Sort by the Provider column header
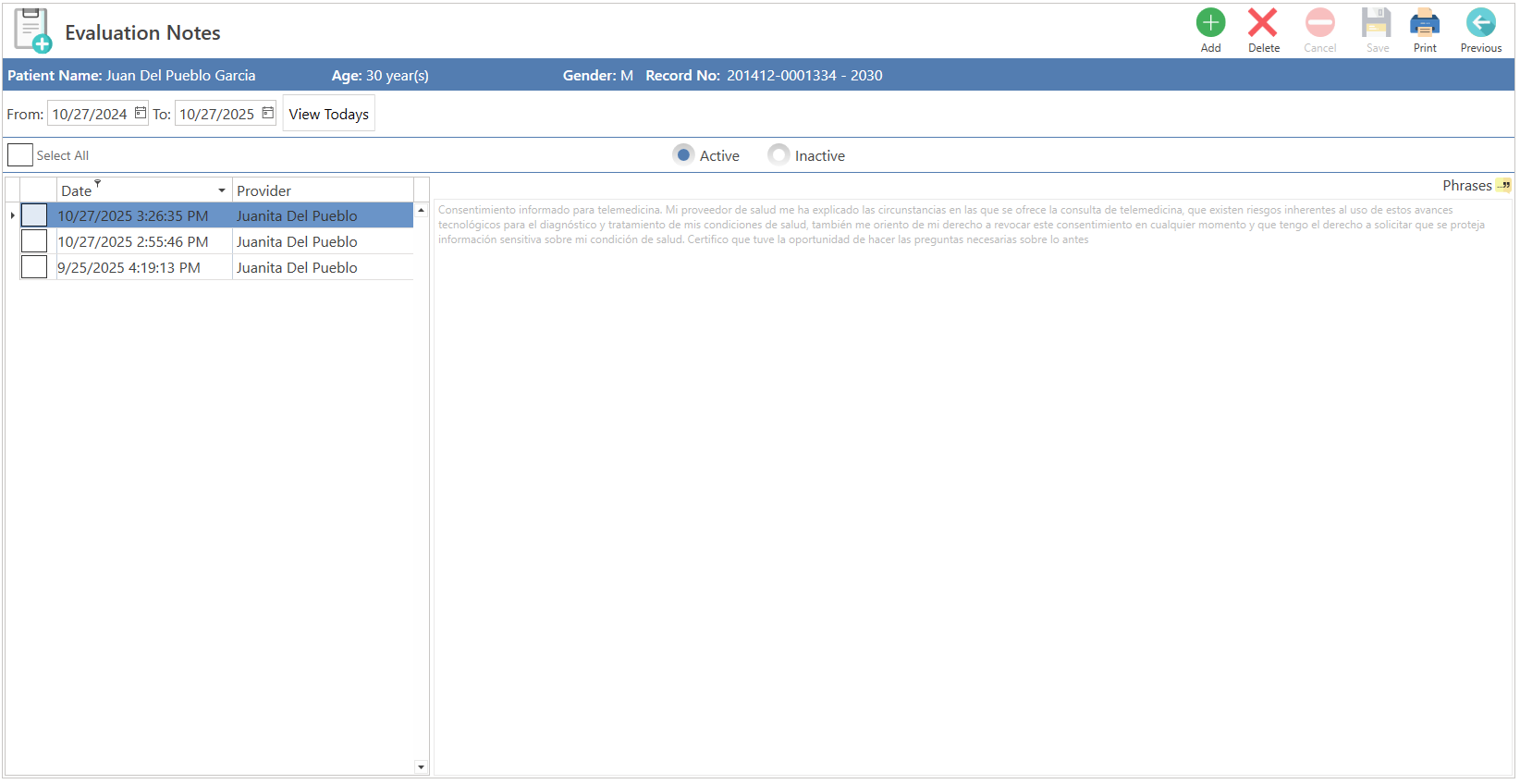The image size is (1520, 784). [323, 190]
